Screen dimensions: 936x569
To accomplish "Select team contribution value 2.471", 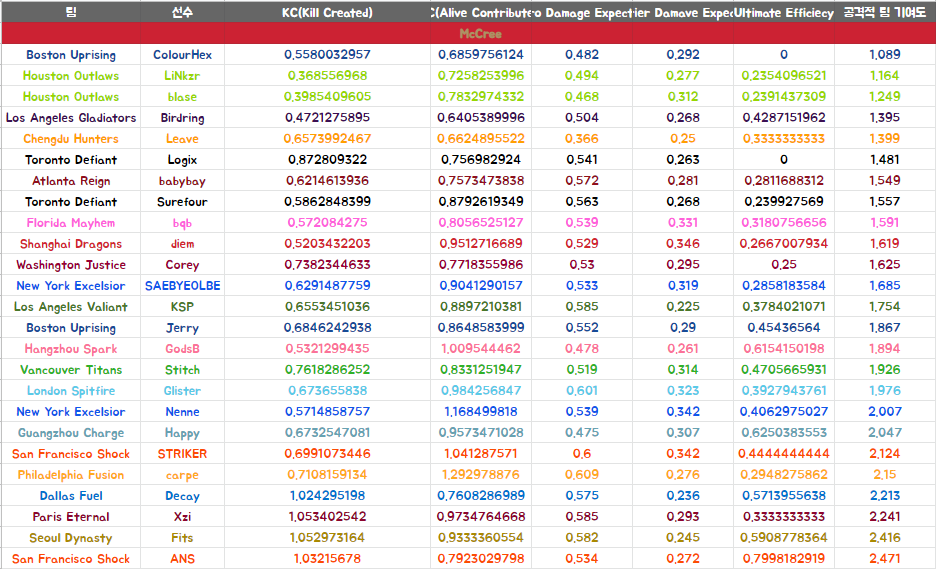I will [x=885, y=559].
